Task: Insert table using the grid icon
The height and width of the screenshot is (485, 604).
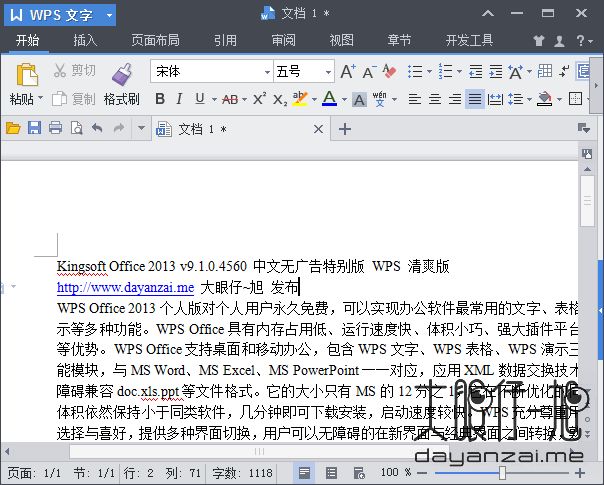Action: pos(545,71)
